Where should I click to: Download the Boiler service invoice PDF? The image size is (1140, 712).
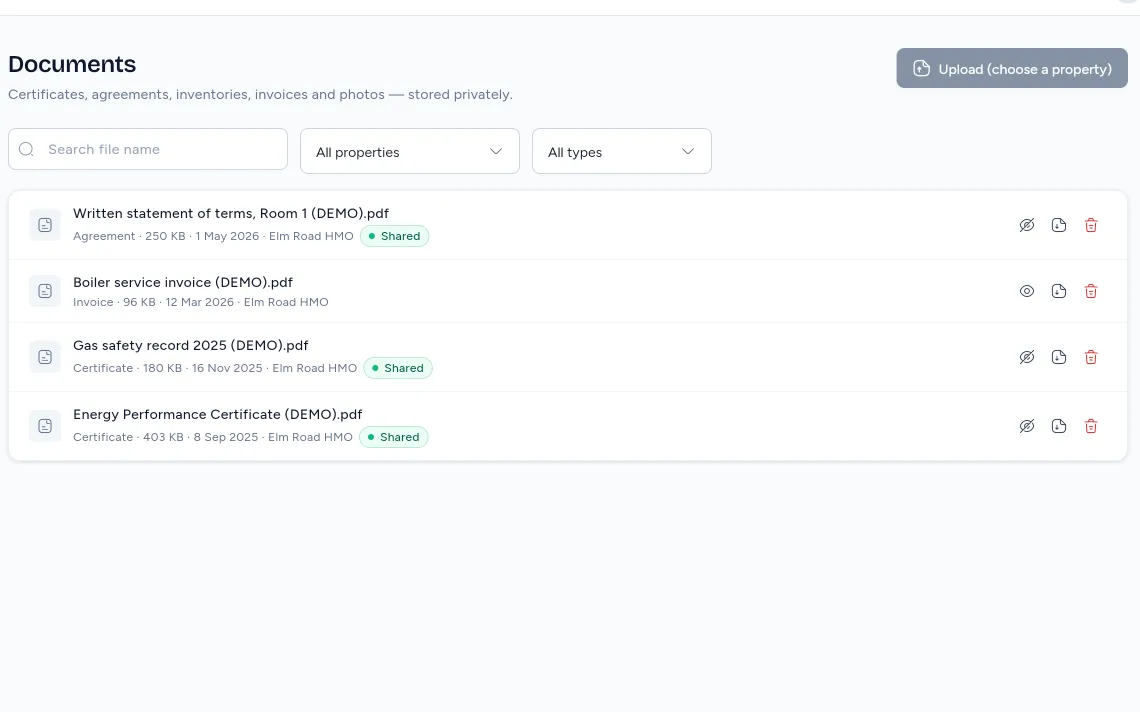point(1059,291)
